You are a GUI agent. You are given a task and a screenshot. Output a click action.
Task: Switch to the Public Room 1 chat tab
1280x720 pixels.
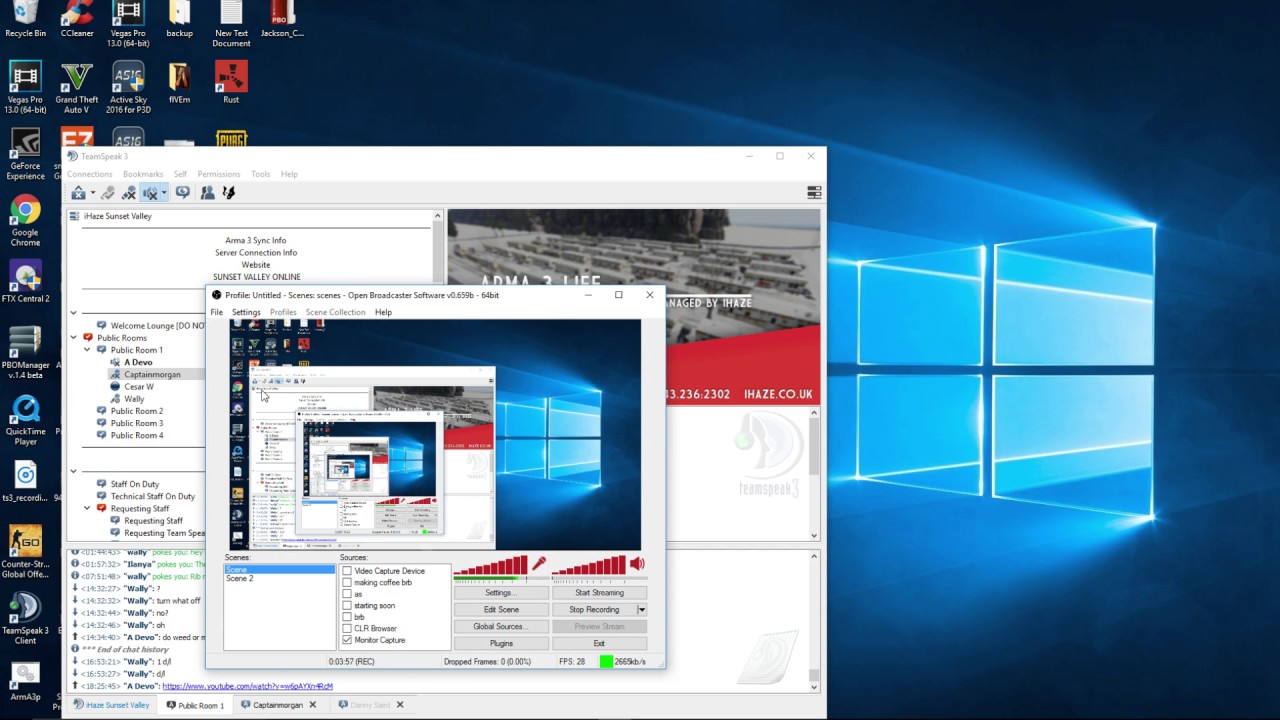point(195,705)
